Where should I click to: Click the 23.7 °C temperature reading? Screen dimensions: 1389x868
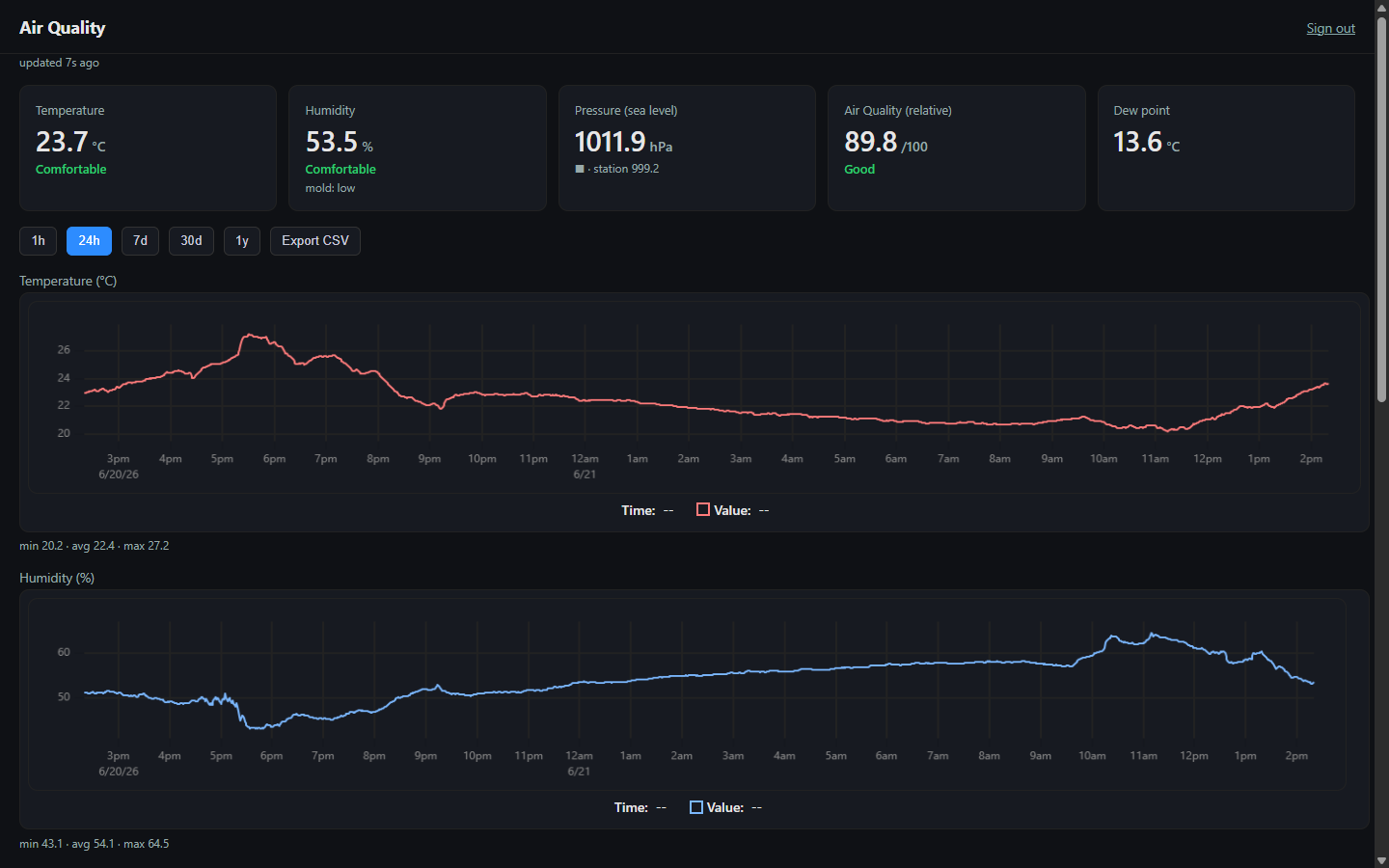pyautogui.click(x=70, y=142)
